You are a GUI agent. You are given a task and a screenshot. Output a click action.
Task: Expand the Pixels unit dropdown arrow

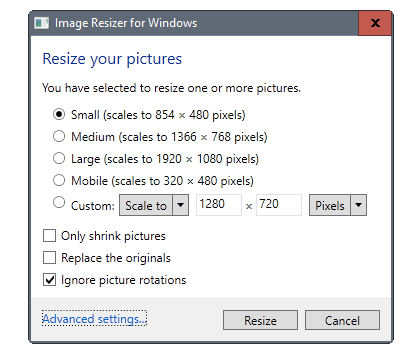coord(358,205)
